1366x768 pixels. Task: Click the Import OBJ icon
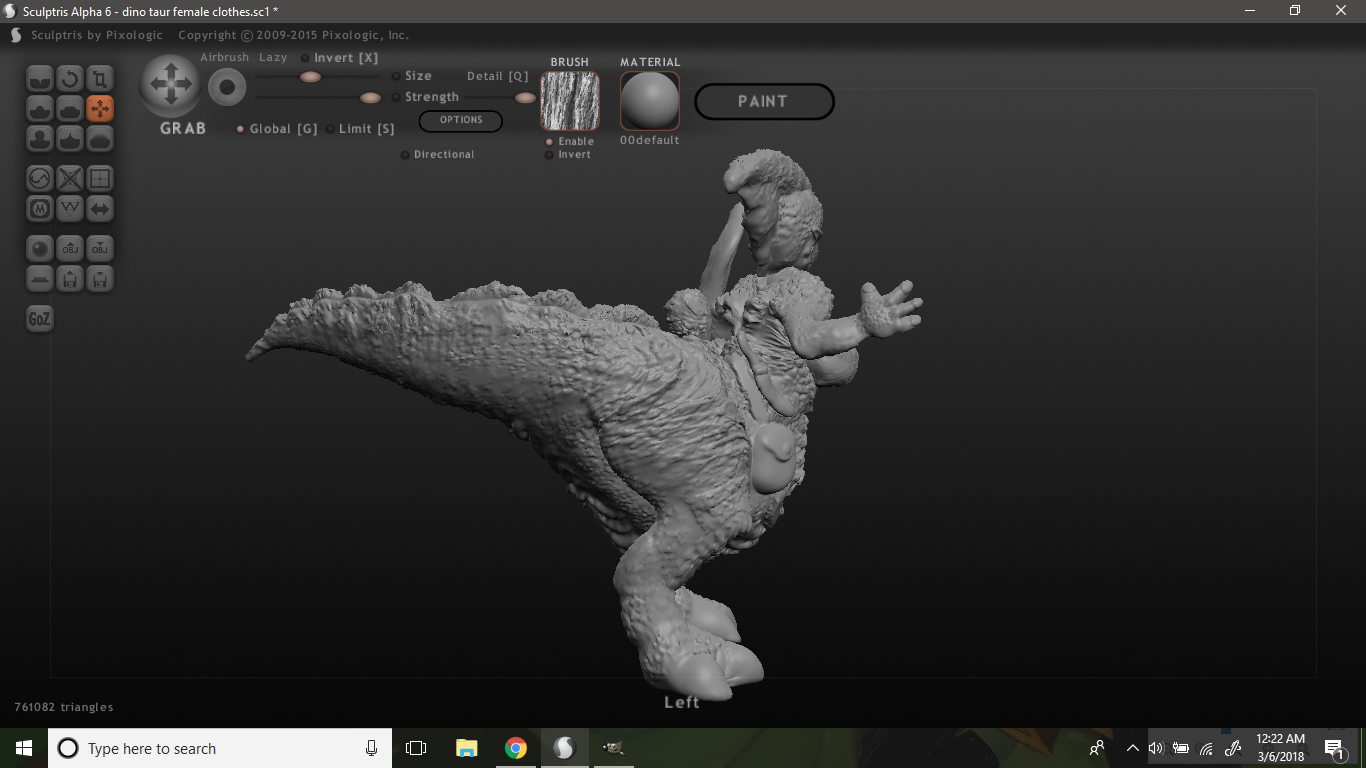point(70,248)
